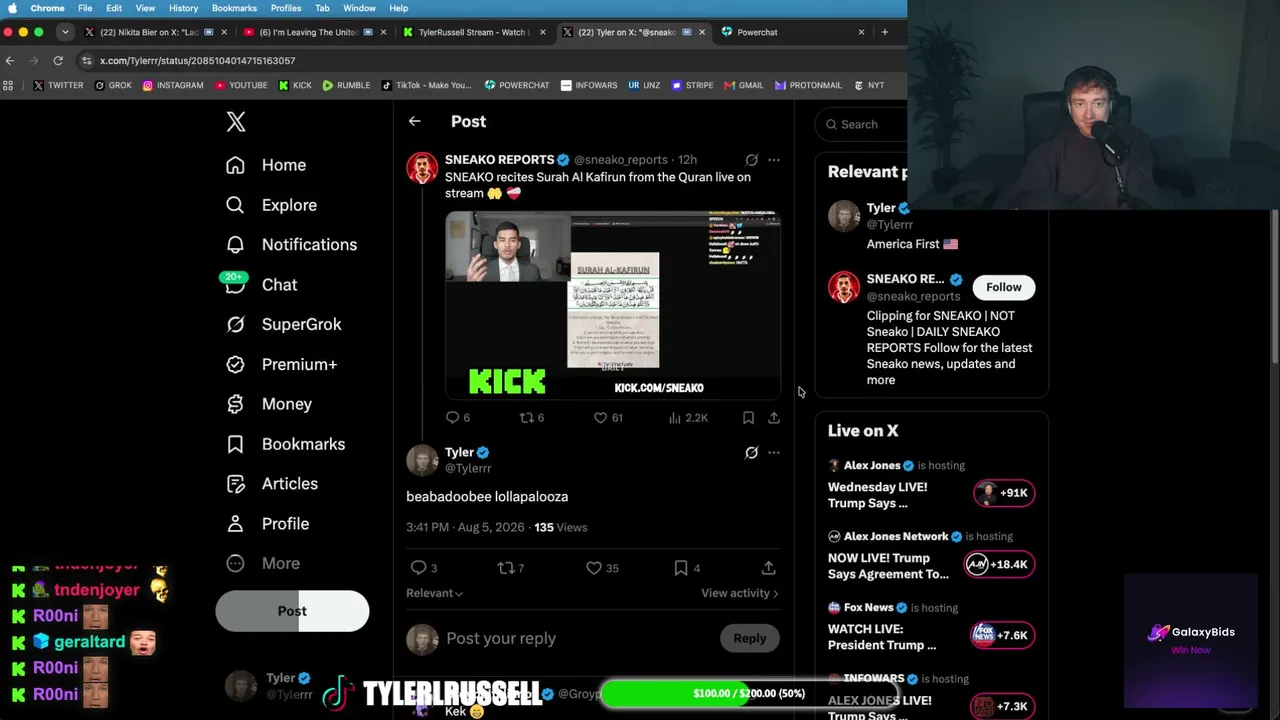Image resolution: width=1280 pixels, height=720 pixels.
Task: Open the POWERCHAT bookmark
Action: (517, 85)
